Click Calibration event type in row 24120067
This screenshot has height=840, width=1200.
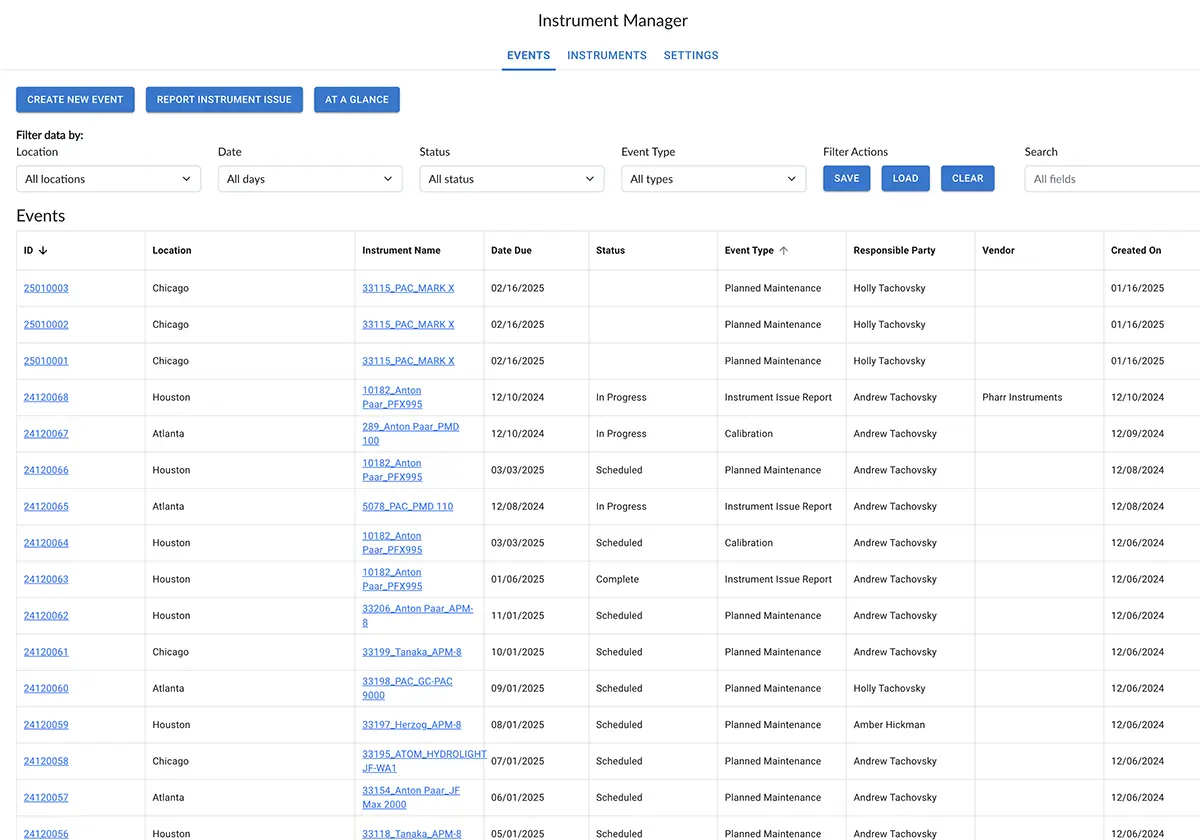(749, 434)
